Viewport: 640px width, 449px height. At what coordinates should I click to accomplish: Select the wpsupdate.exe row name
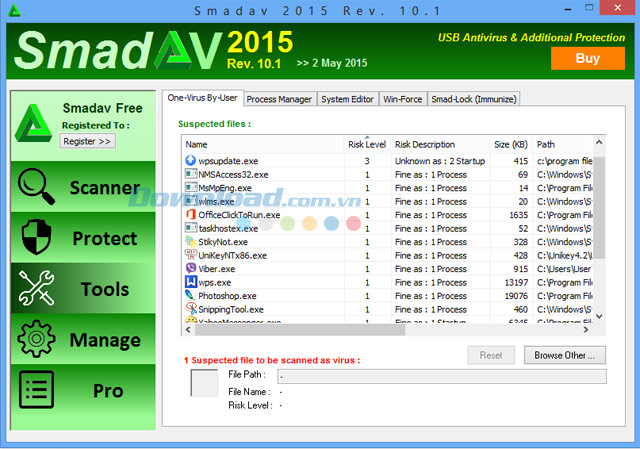(228, 161)
